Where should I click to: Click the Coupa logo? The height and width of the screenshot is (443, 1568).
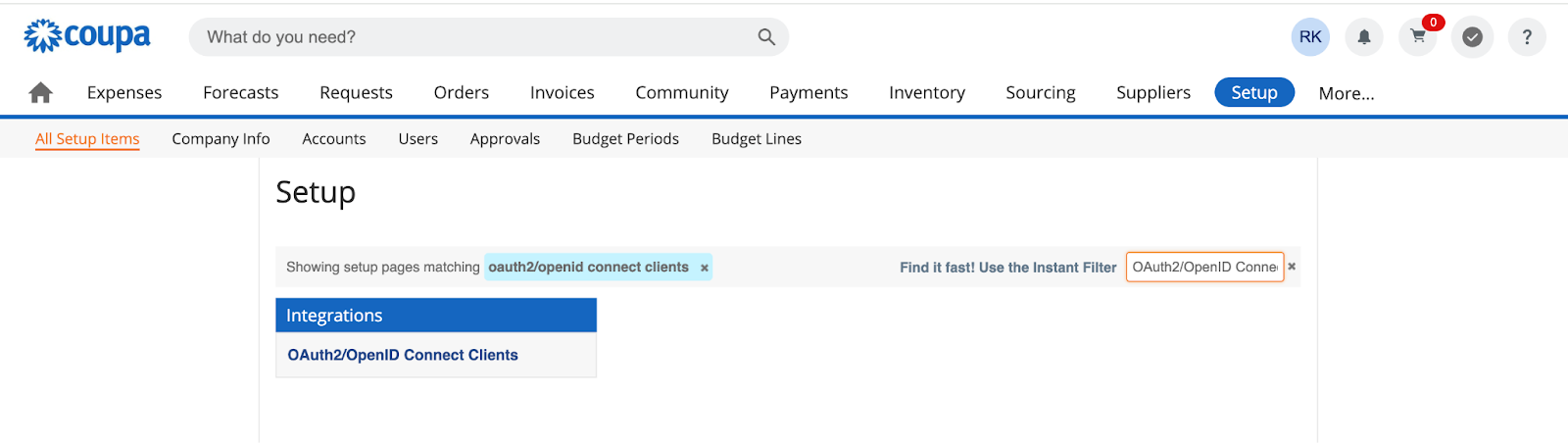(x=87, y=36)
